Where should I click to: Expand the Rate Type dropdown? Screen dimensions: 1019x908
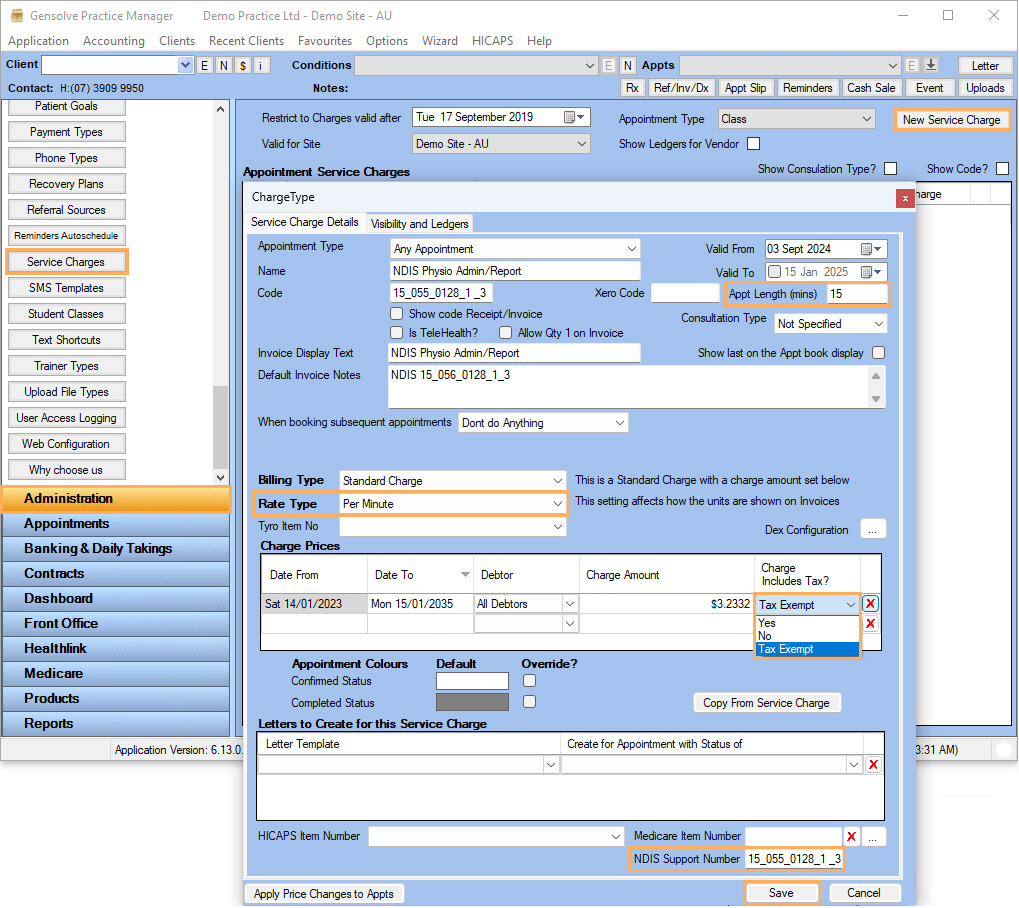tap(557, 504)
